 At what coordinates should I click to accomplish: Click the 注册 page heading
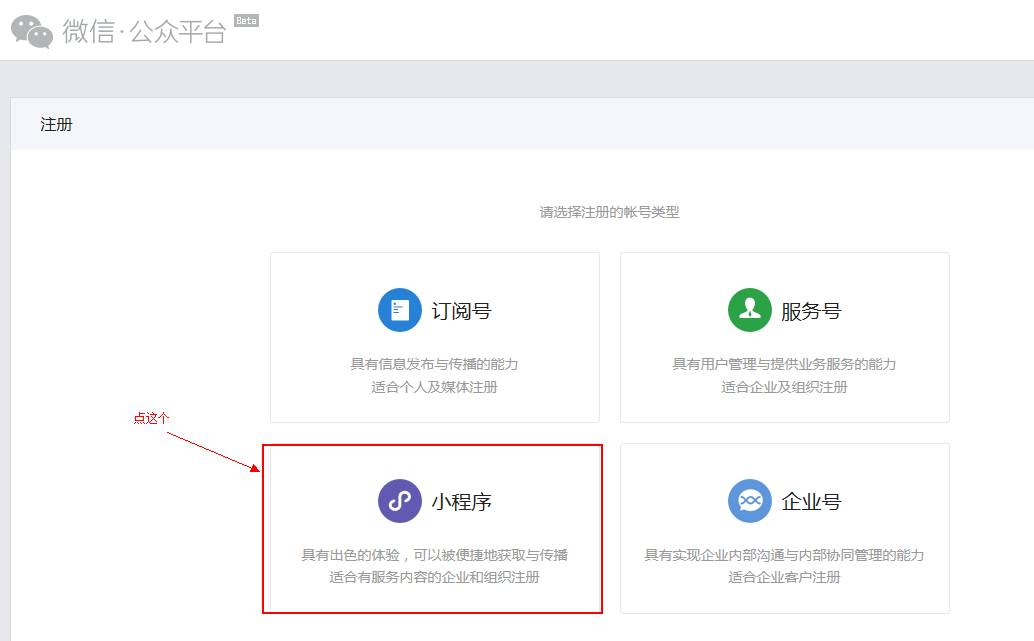(x=56, y=125)
